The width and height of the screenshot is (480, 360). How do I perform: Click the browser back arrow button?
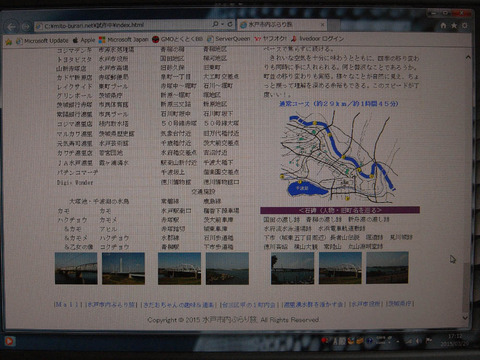pyautogui.click(x=12, y=27)
